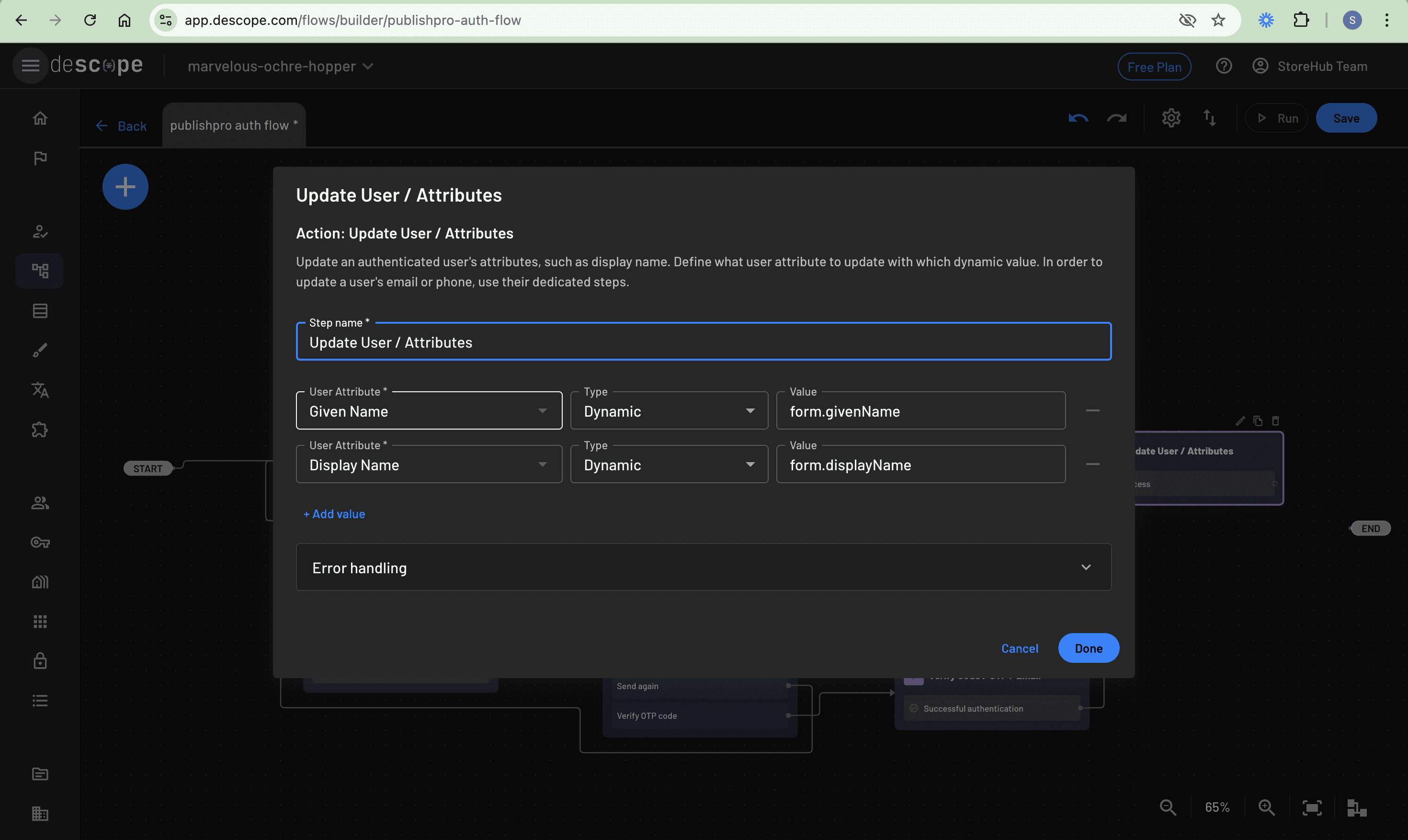Open Access Keys key icon in sidebar

click(40, 542)
